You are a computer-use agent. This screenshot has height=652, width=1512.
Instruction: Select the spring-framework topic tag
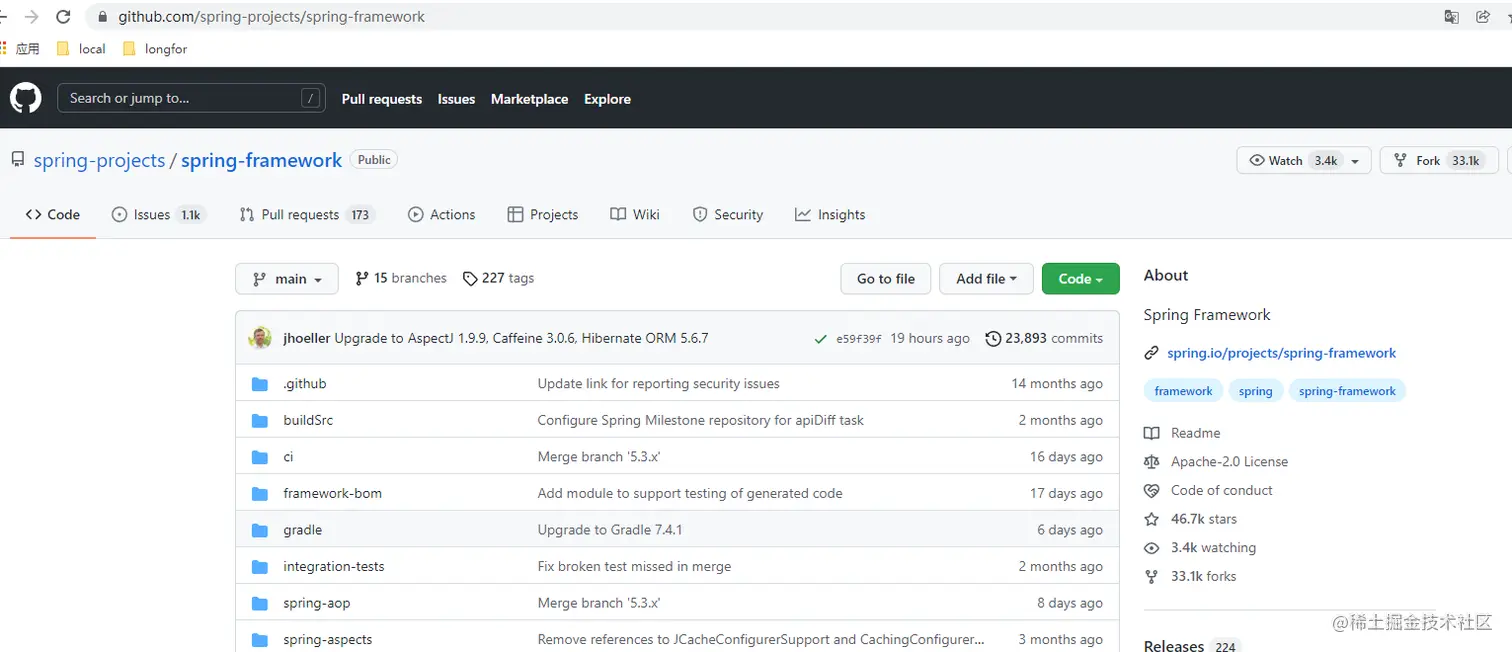1347,391
